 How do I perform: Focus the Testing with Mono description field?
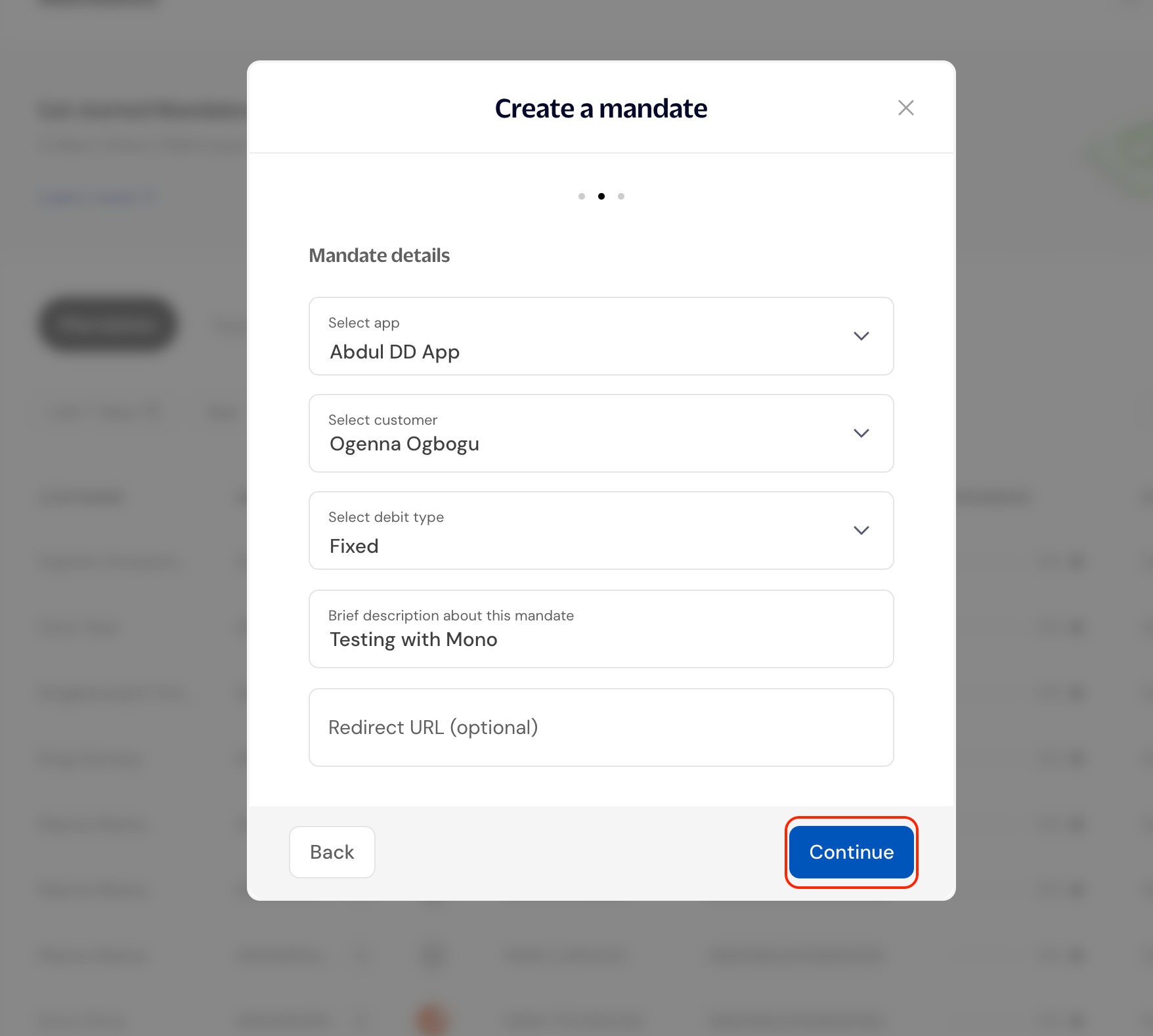click(601, 629)
